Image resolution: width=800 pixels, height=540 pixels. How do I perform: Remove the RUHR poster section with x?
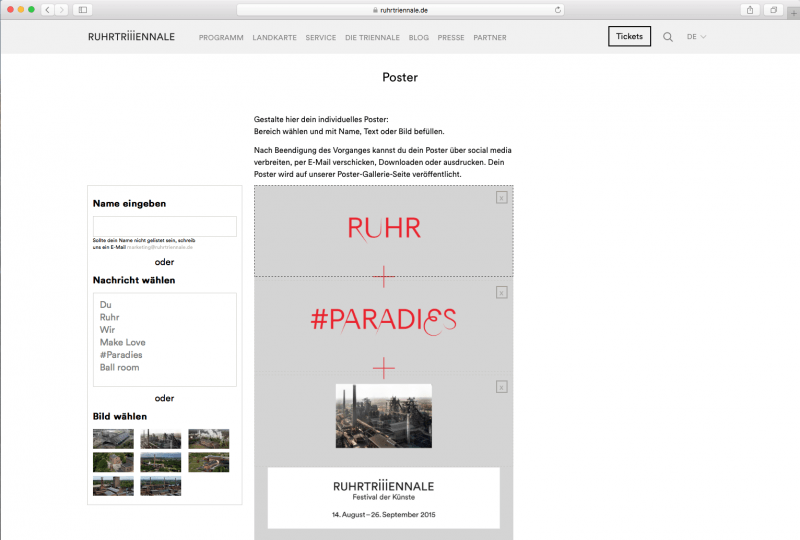point(502,198)
